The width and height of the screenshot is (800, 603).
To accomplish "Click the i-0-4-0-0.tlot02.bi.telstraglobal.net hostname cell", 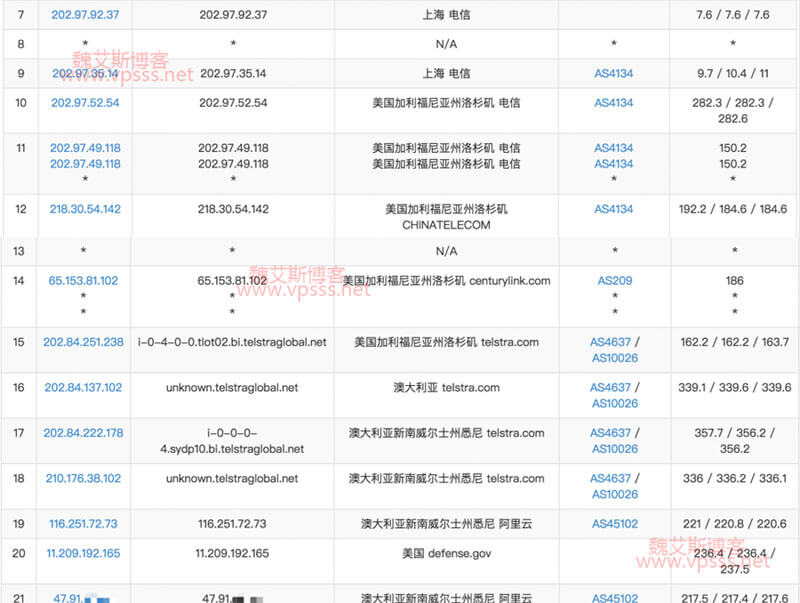I will [232, 342].
